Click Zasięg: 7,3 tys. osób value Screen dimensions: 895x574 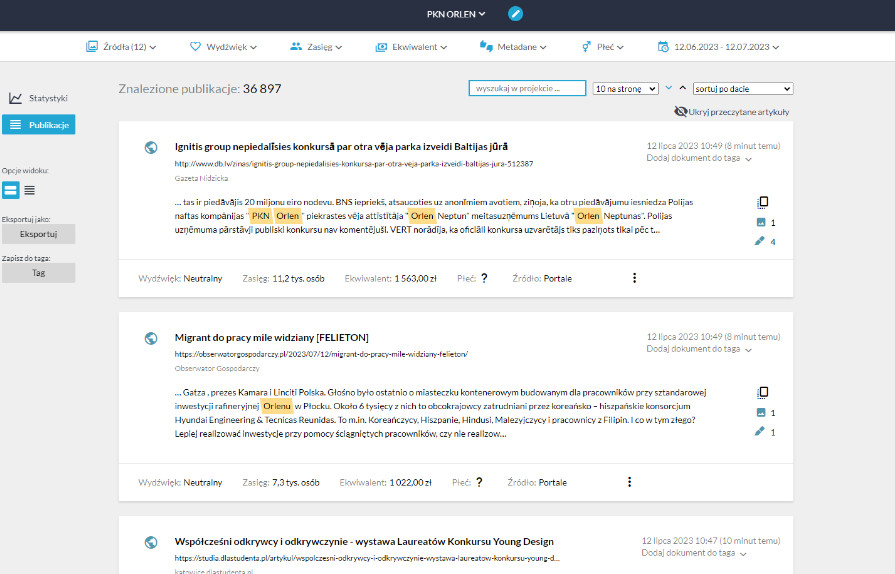(281, 483)
